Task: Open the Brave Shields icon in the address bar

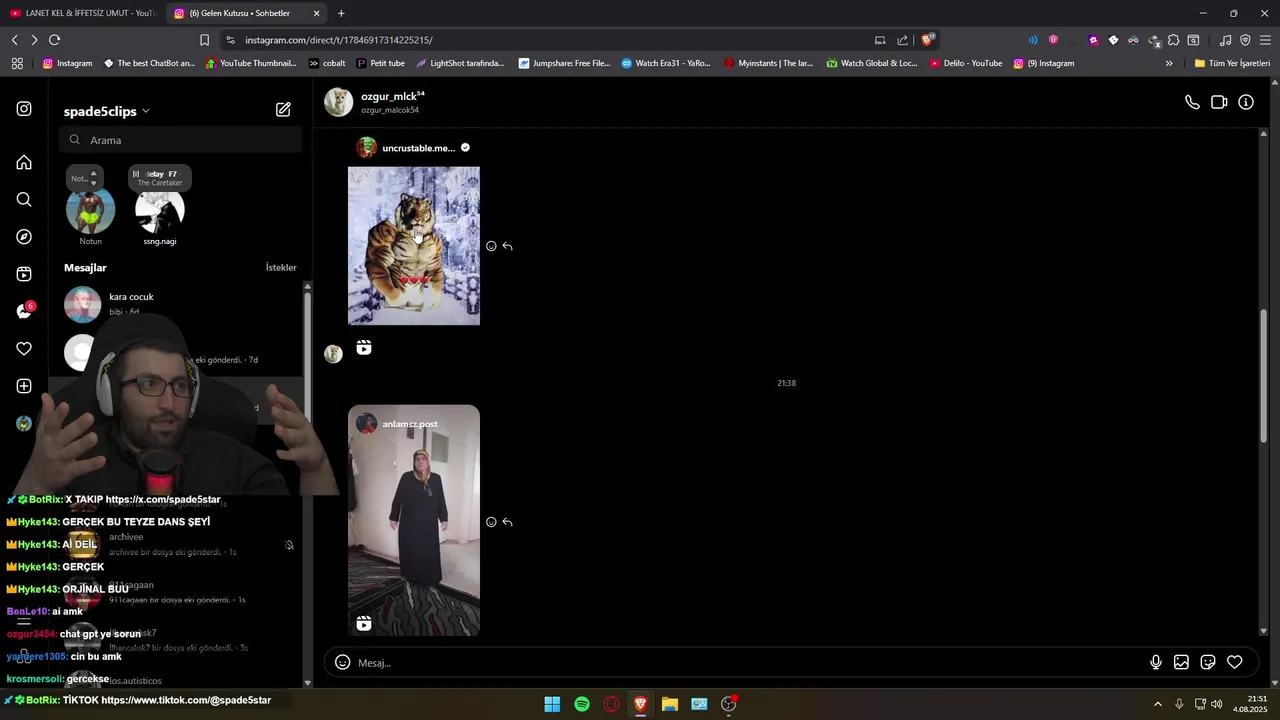Action: (x=928, y=40)
